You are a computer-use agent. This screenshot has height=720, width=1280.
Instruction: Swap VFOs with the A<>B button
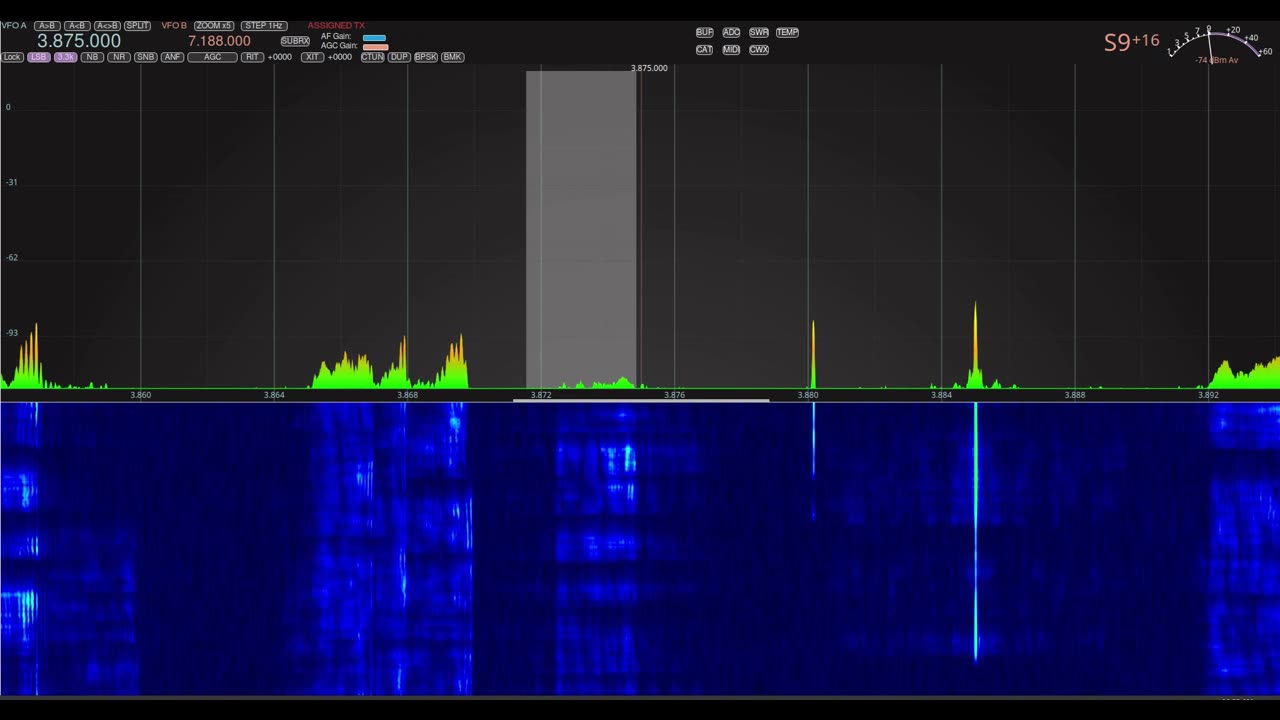107,26
